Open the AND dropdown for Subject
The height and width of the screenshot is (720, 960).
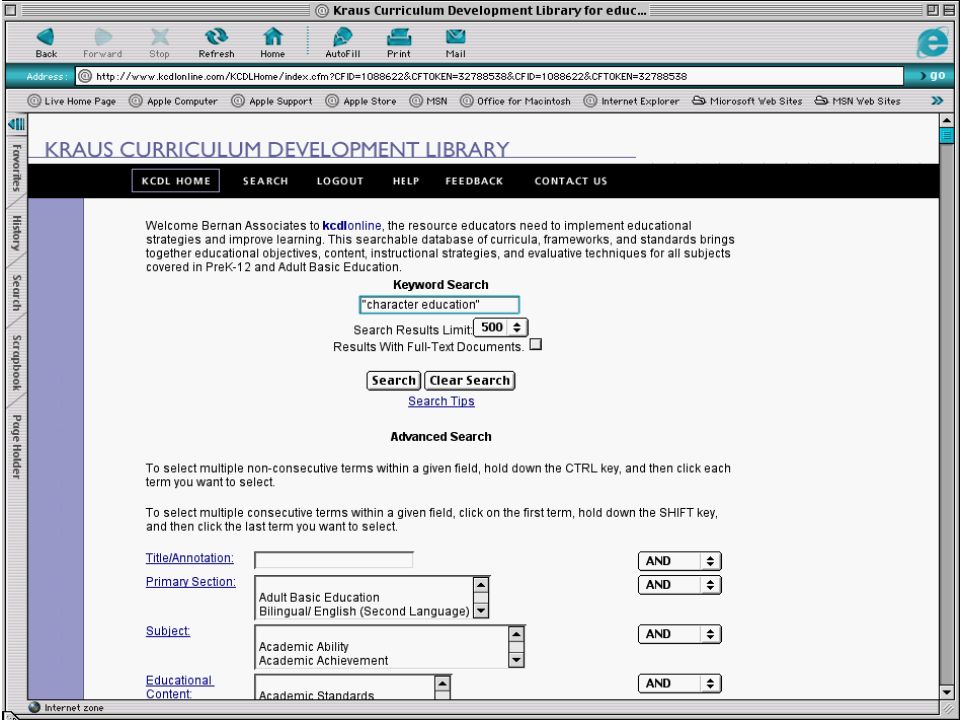[x=680, y=634]
